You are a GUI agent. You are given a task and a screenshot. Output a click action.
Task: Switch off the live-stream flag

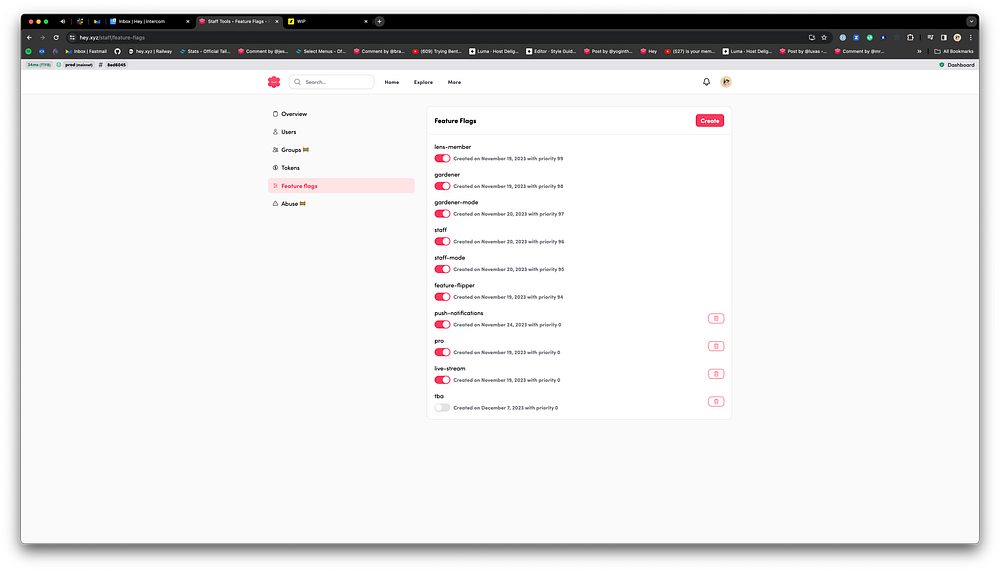tap(442, 380)
